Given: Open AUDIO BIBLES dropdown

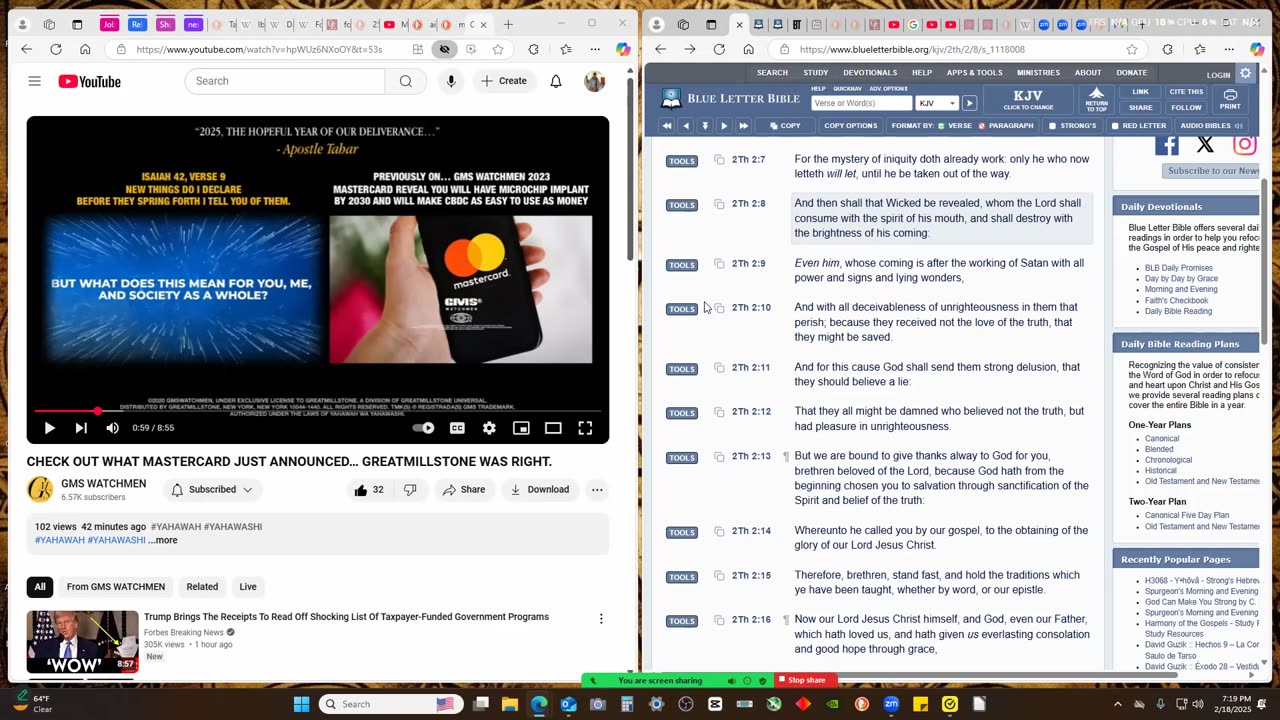Looking at the screenshot, I should (1211, 126).
